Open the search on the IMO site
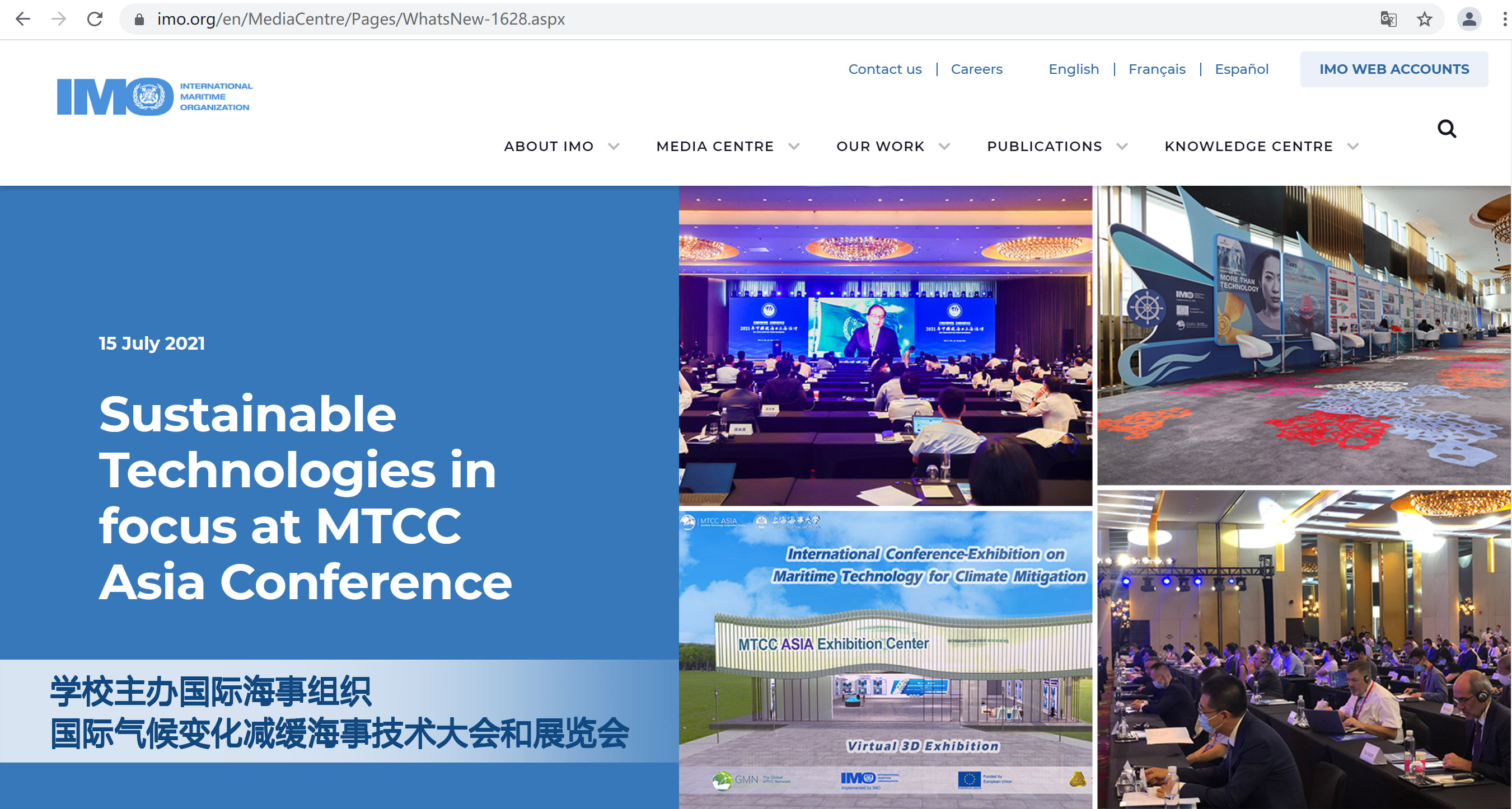 (x=1447, y=129)
